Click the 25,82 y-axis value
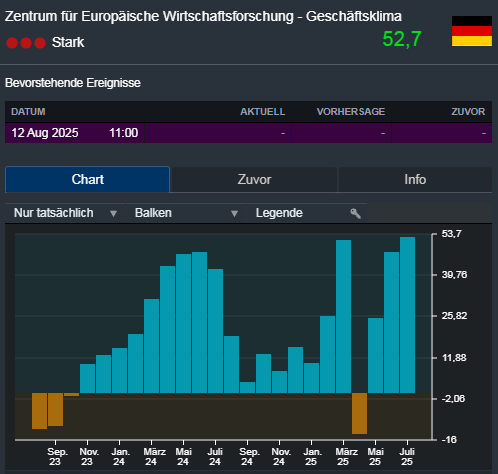Viewport: 498px width, 474px height. pyautogui.click(x=454, y=316)
